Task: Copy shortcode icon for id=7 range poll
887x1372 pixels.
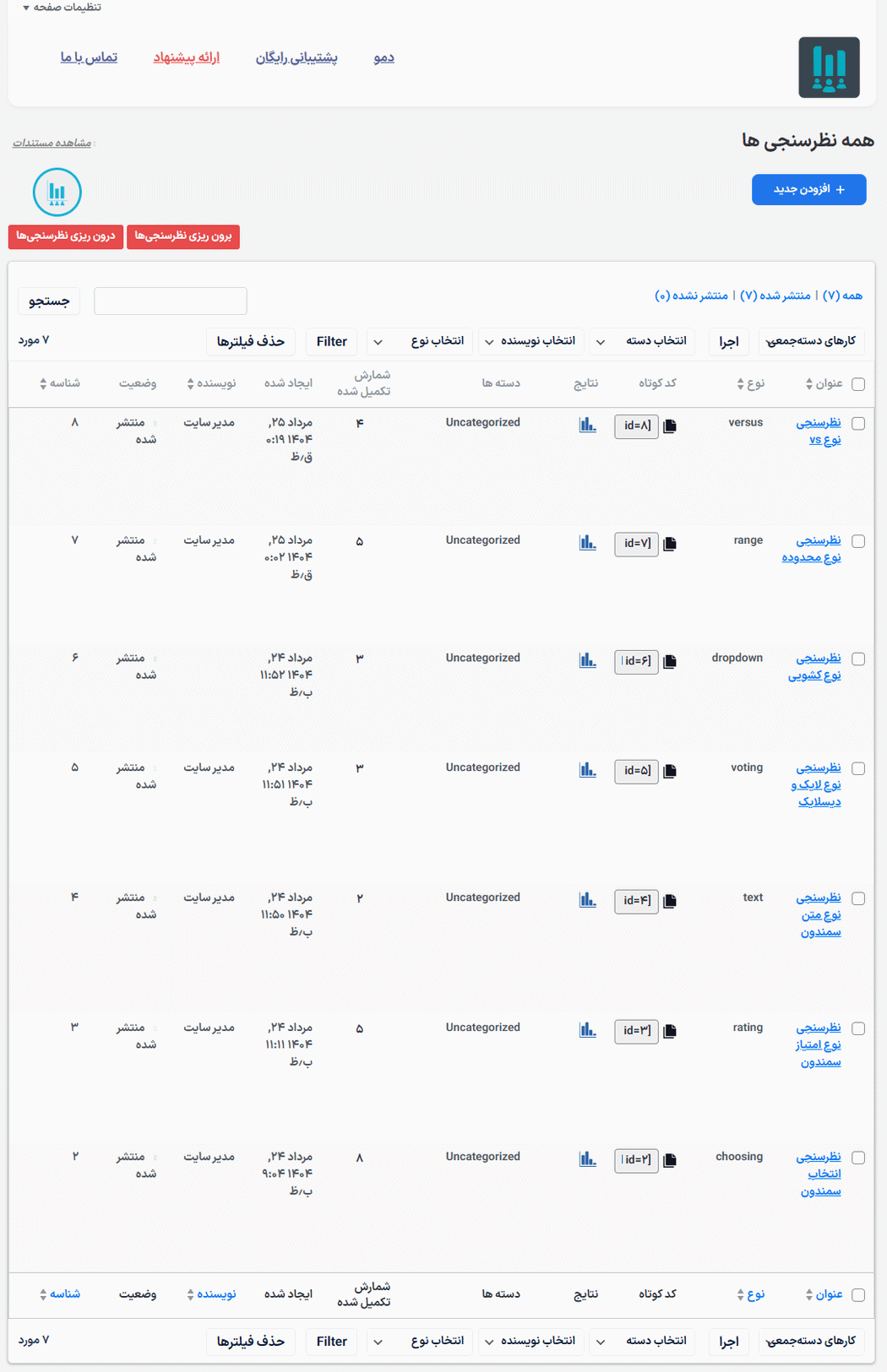Action: click(x=670, y=544)
